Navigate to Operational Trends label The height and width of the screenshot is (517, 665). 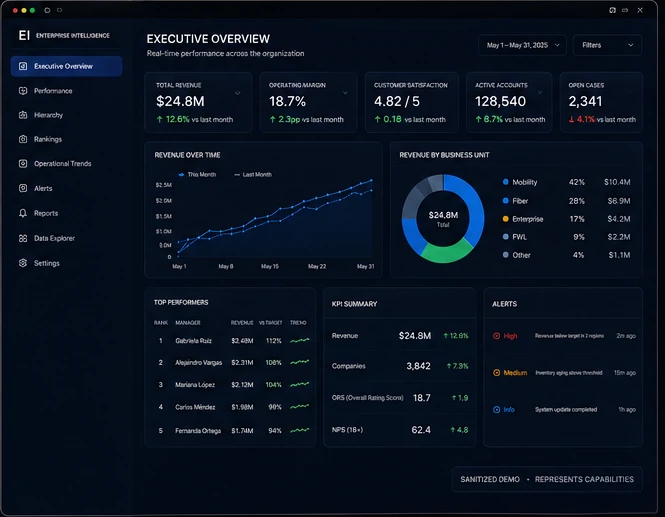[x=63, y=164]
